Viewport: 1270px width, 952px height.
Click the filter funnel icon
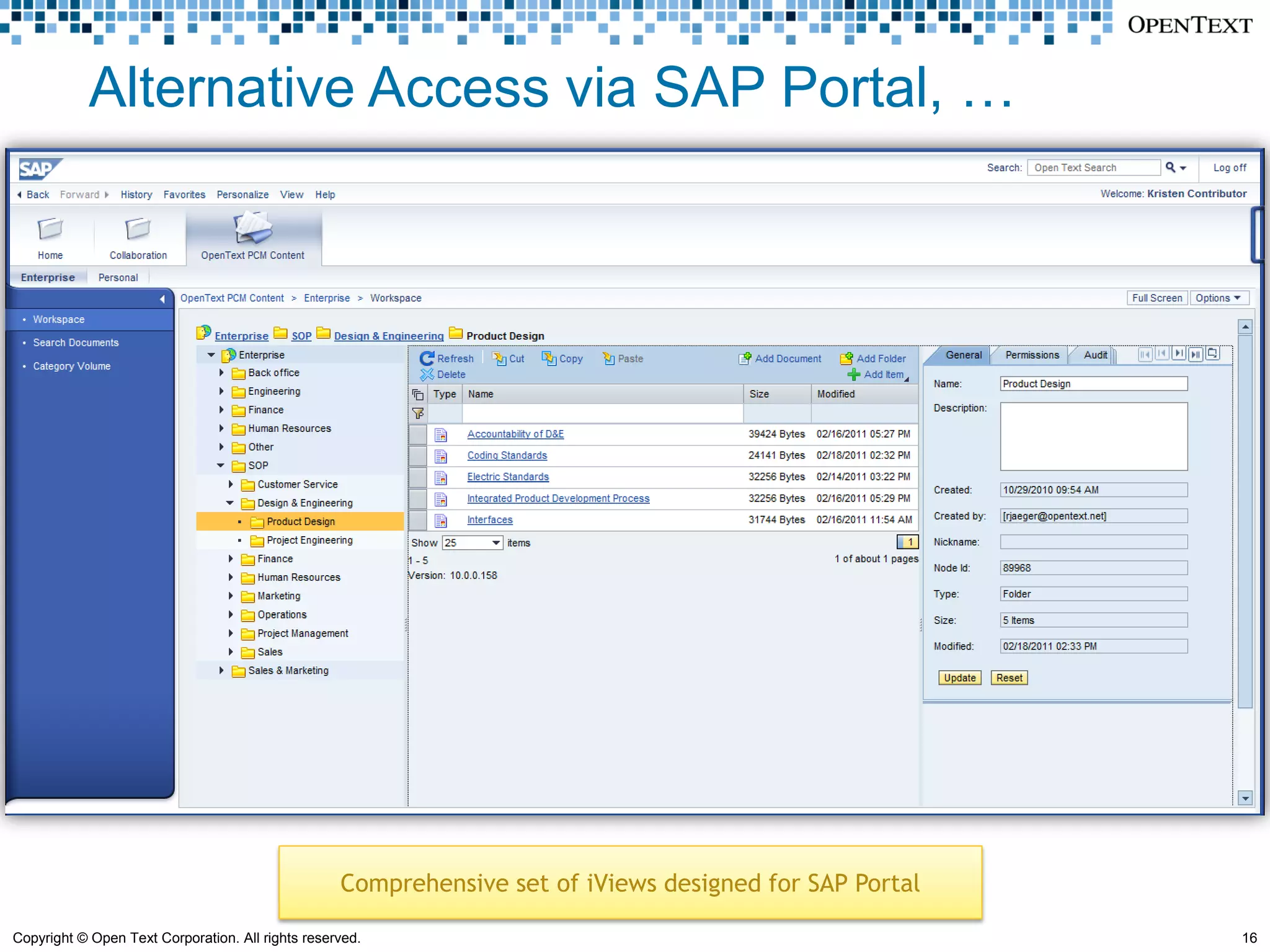[418, 413]
